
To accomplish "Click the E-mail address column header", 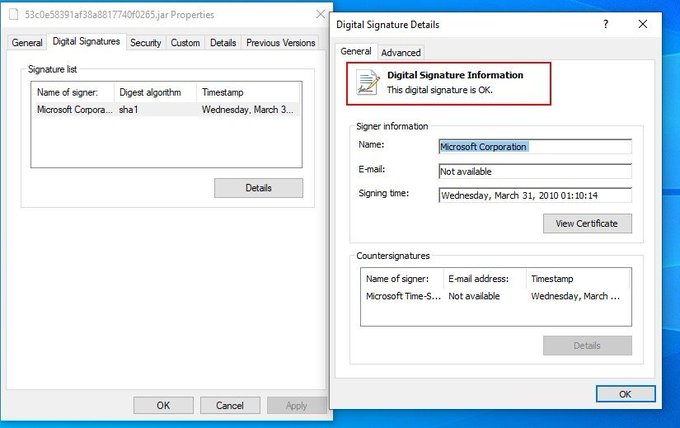I will (x=485, y=279).
